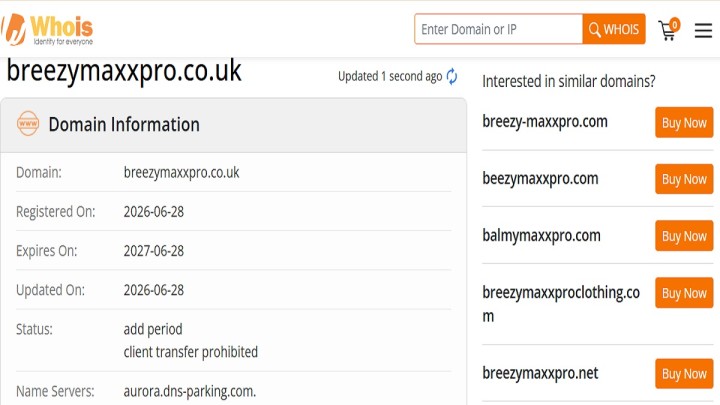The width and height of the screenshot is (720, 405).
Task: Click the Interested in similar domains heading
Action: pos(568,81)
